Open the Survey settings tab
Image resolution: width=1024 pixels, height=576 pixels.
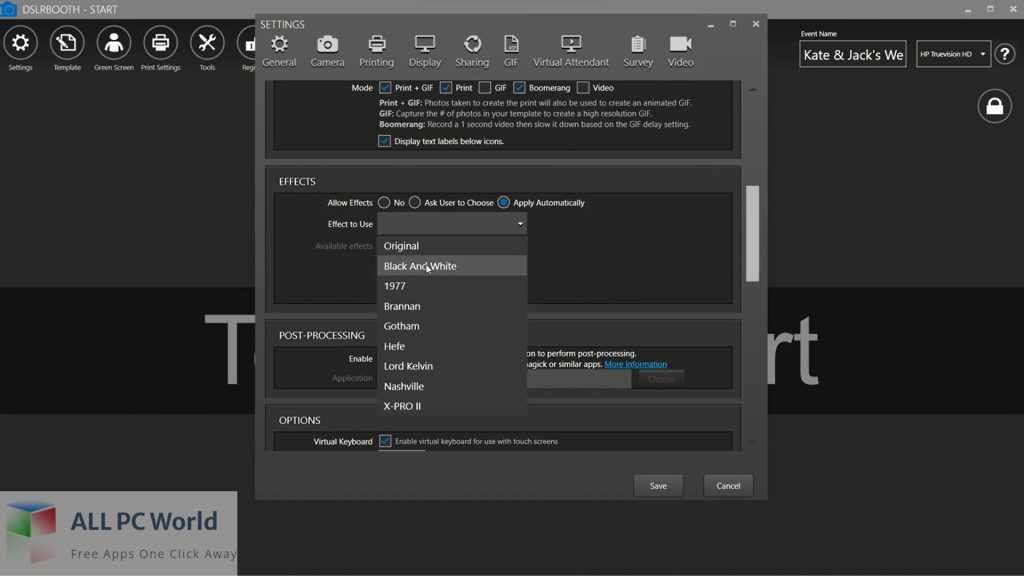pyautogui.click(x=638, y=51)
